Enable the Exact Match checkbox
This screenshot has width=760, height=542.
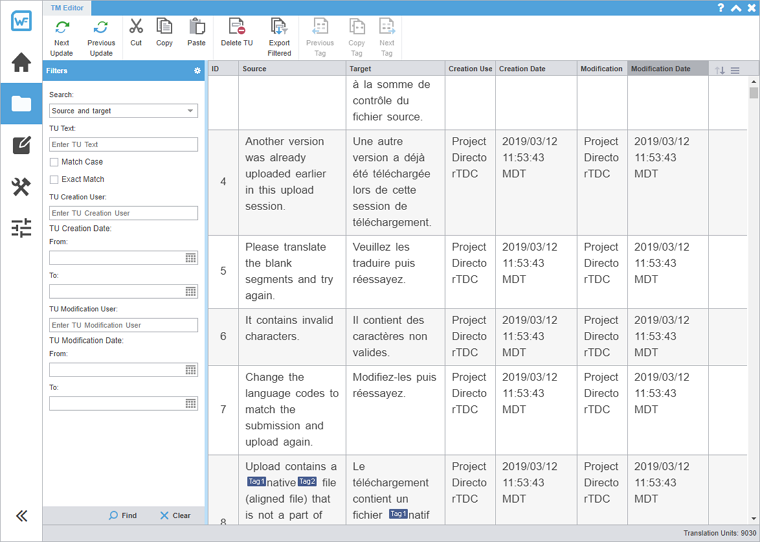[x=54, y=180]
